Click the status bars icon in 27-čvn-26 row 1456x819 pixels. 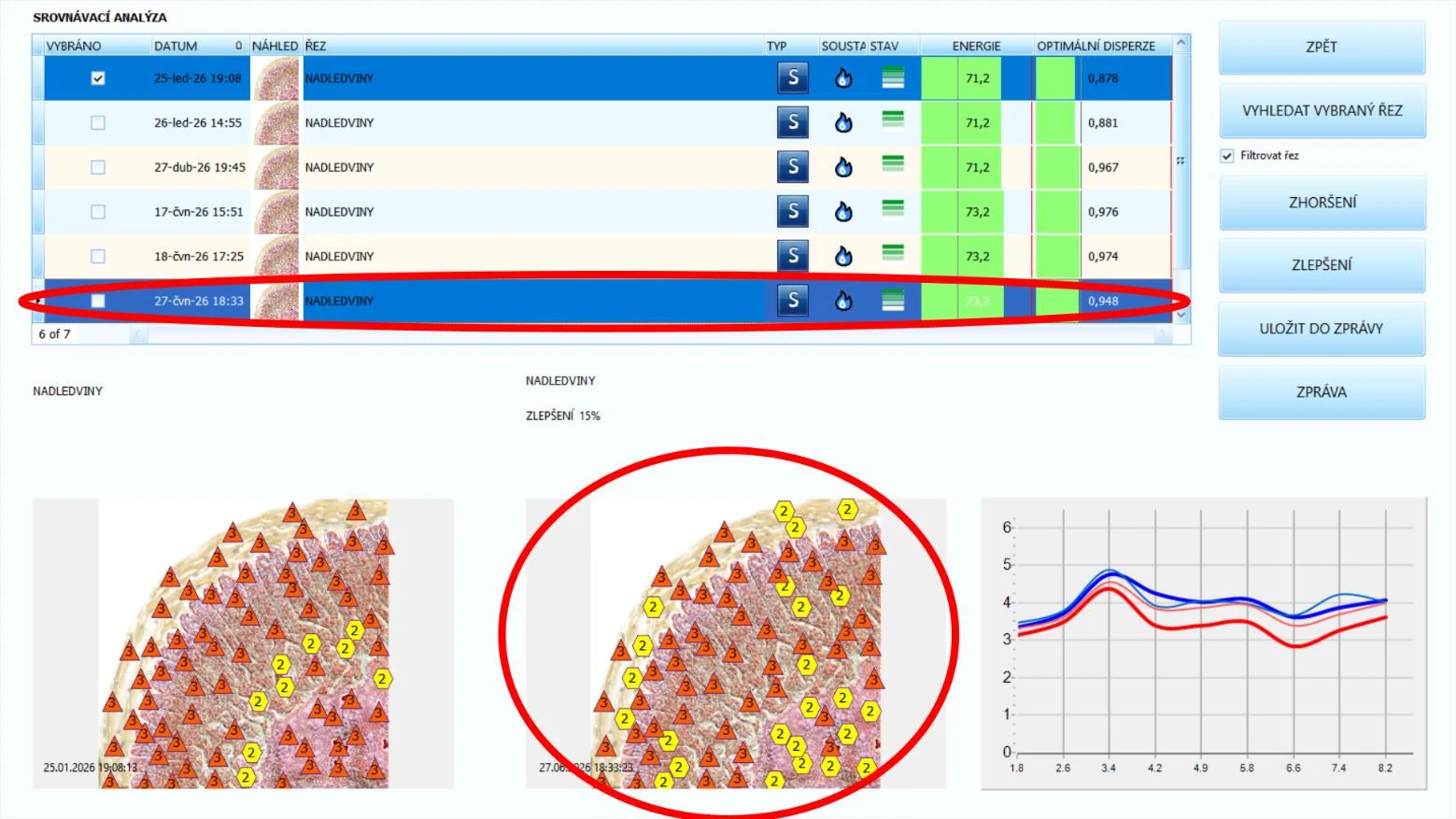pyautogui.click(x=893, y=299)
